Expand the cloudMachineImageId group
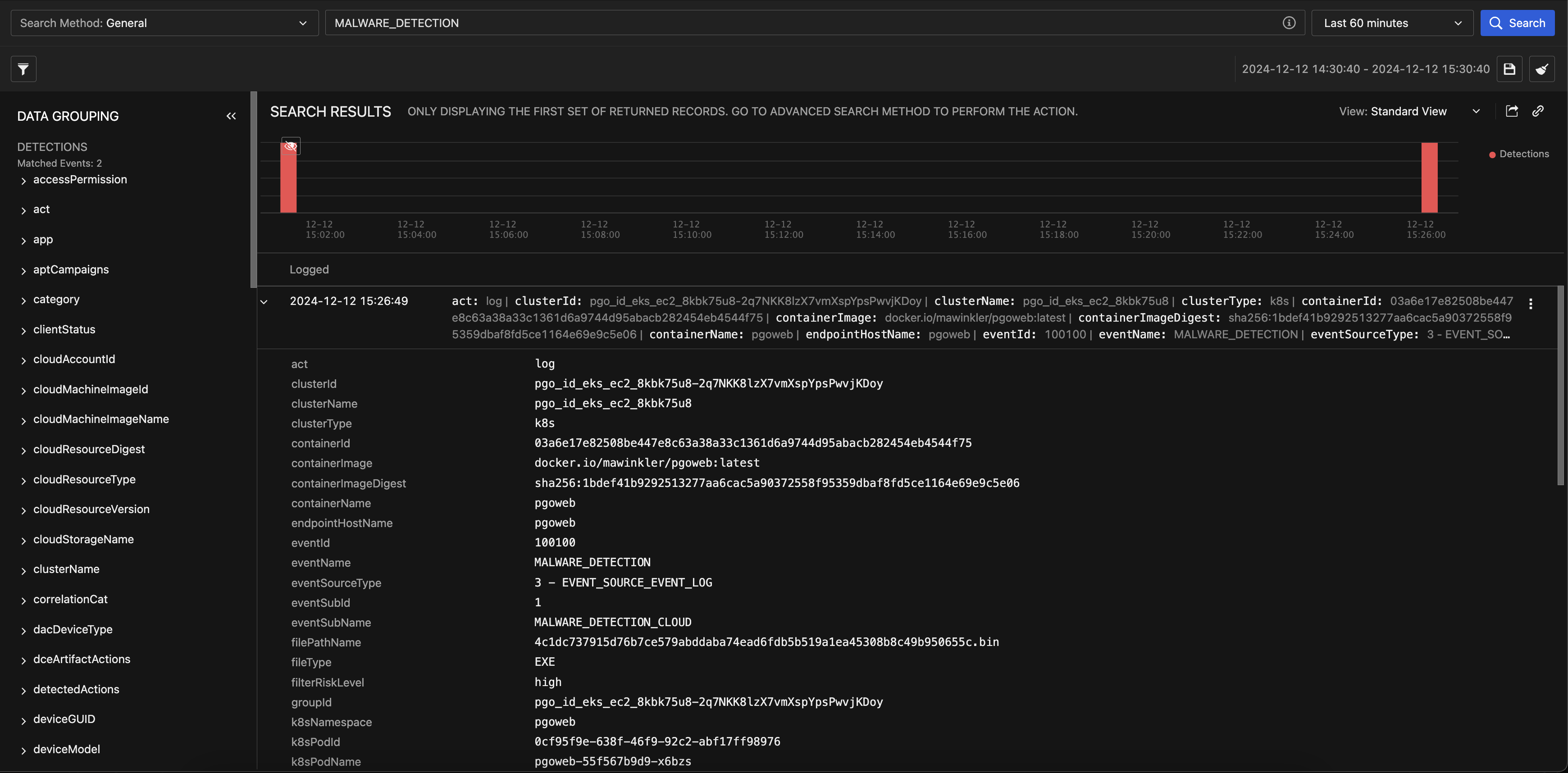The width and height of the screenshot is (1568, 773). click(x=23, y=391)
